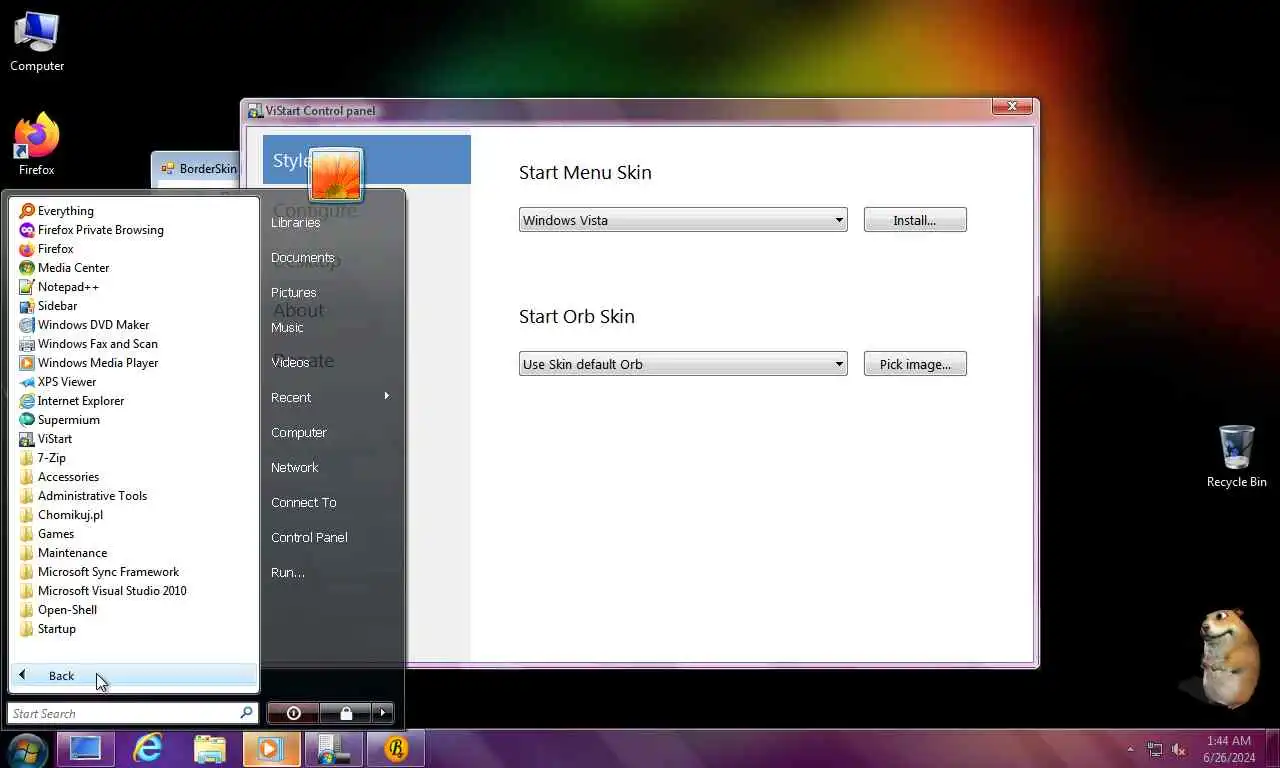This screenshot has width=1280, height=768.
Task: Start Windows DVD Maker
Action: (x=84, y=325)
